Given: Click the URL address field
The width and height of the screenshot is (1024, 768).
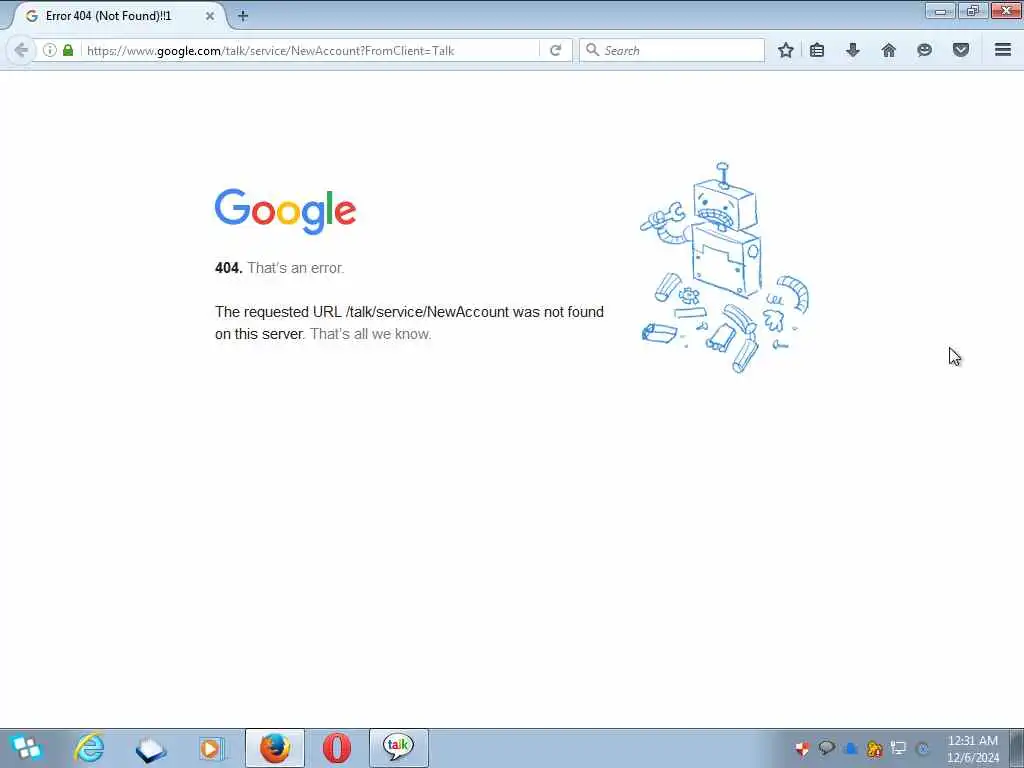Looking at the screenshot, I should 310,50.
